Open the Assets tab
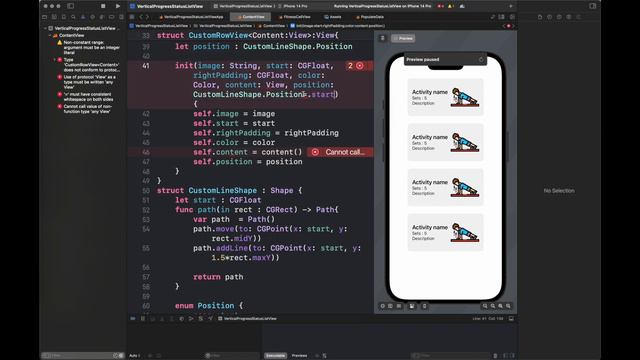 [x=333, y=17]
